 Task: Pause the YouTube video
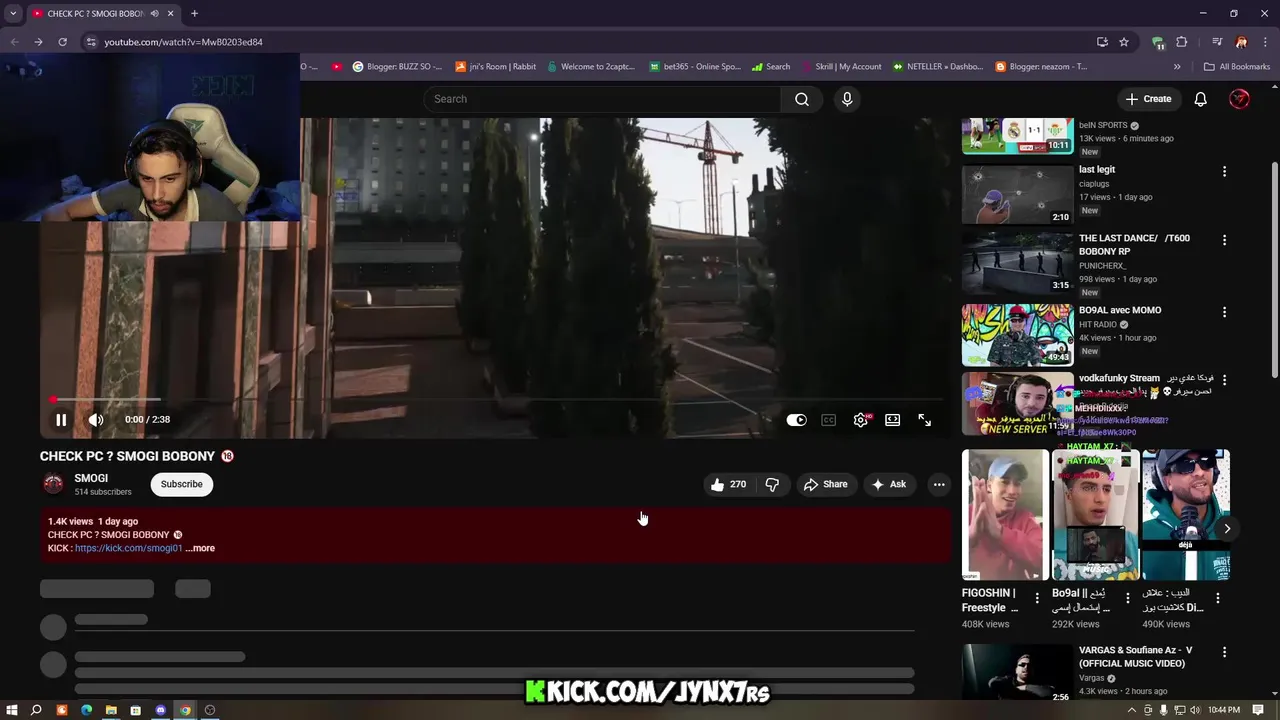coord(61,420)
